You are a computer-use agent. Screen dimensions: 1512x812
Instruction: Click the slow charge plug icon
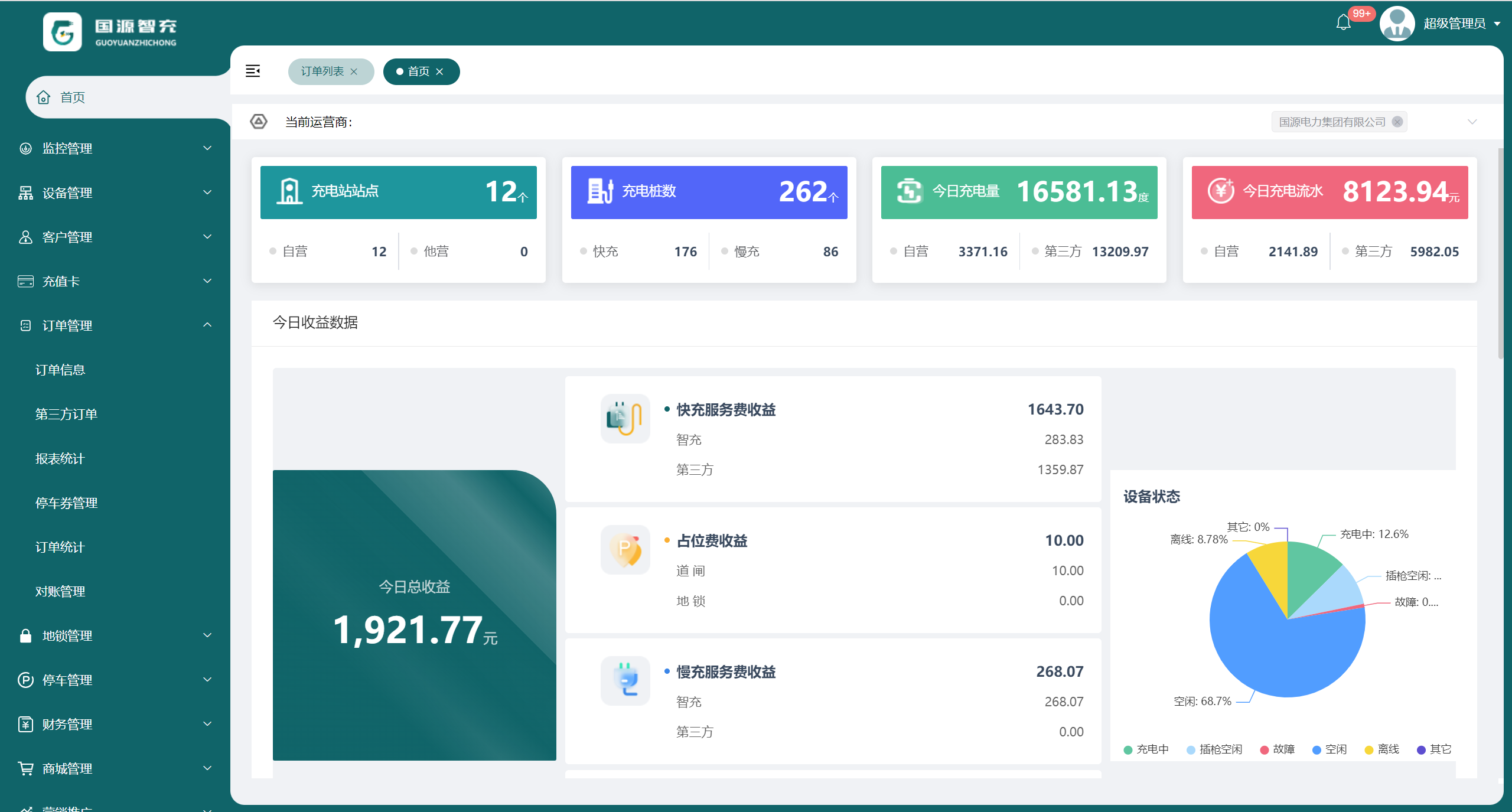tap(625, 680)
